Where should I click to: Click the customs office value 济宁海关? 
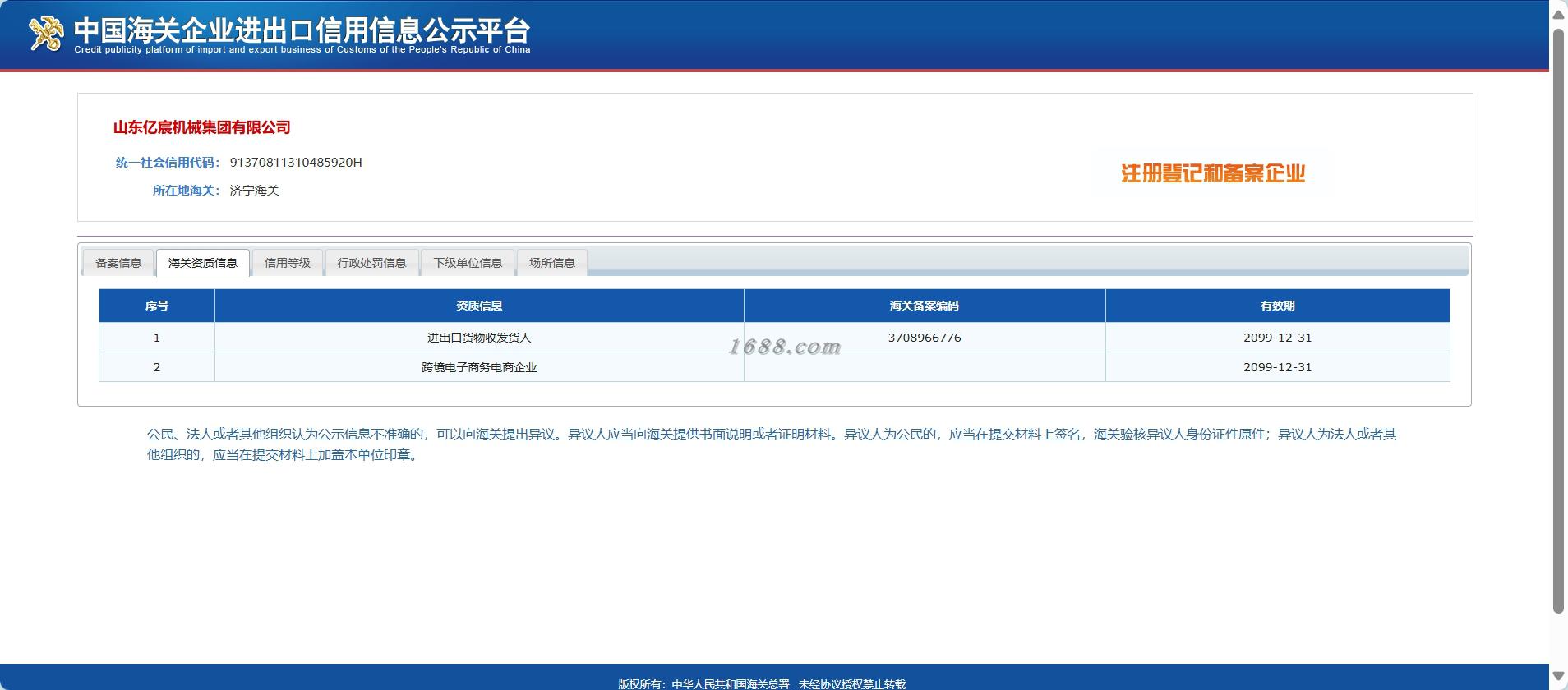tap(255, 191)
